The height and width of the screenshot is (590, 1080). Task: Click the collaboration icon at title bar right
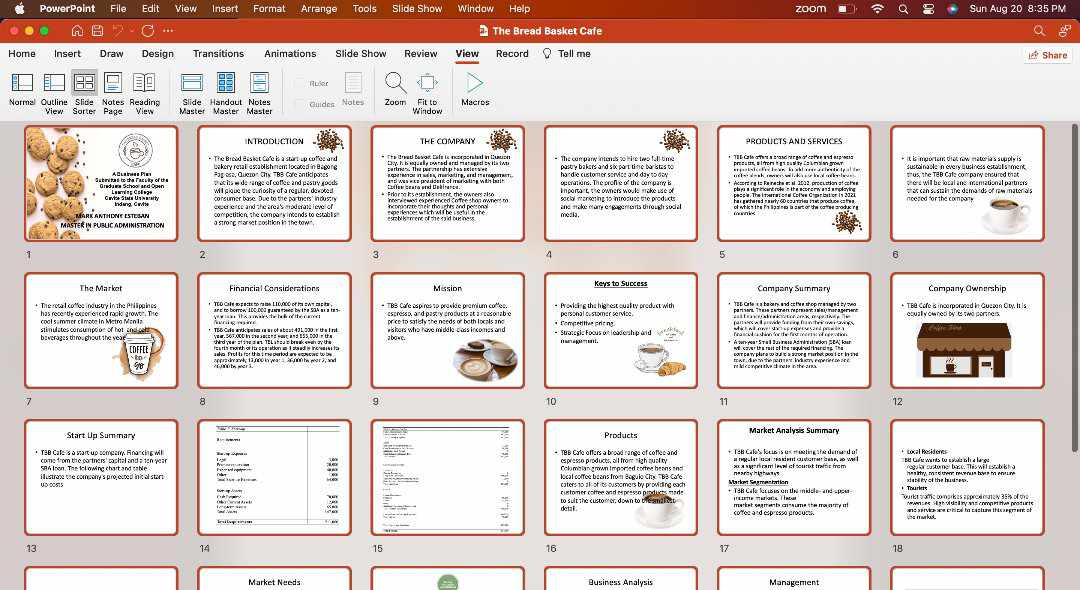pyautogui.click(x=1065, y=31)
